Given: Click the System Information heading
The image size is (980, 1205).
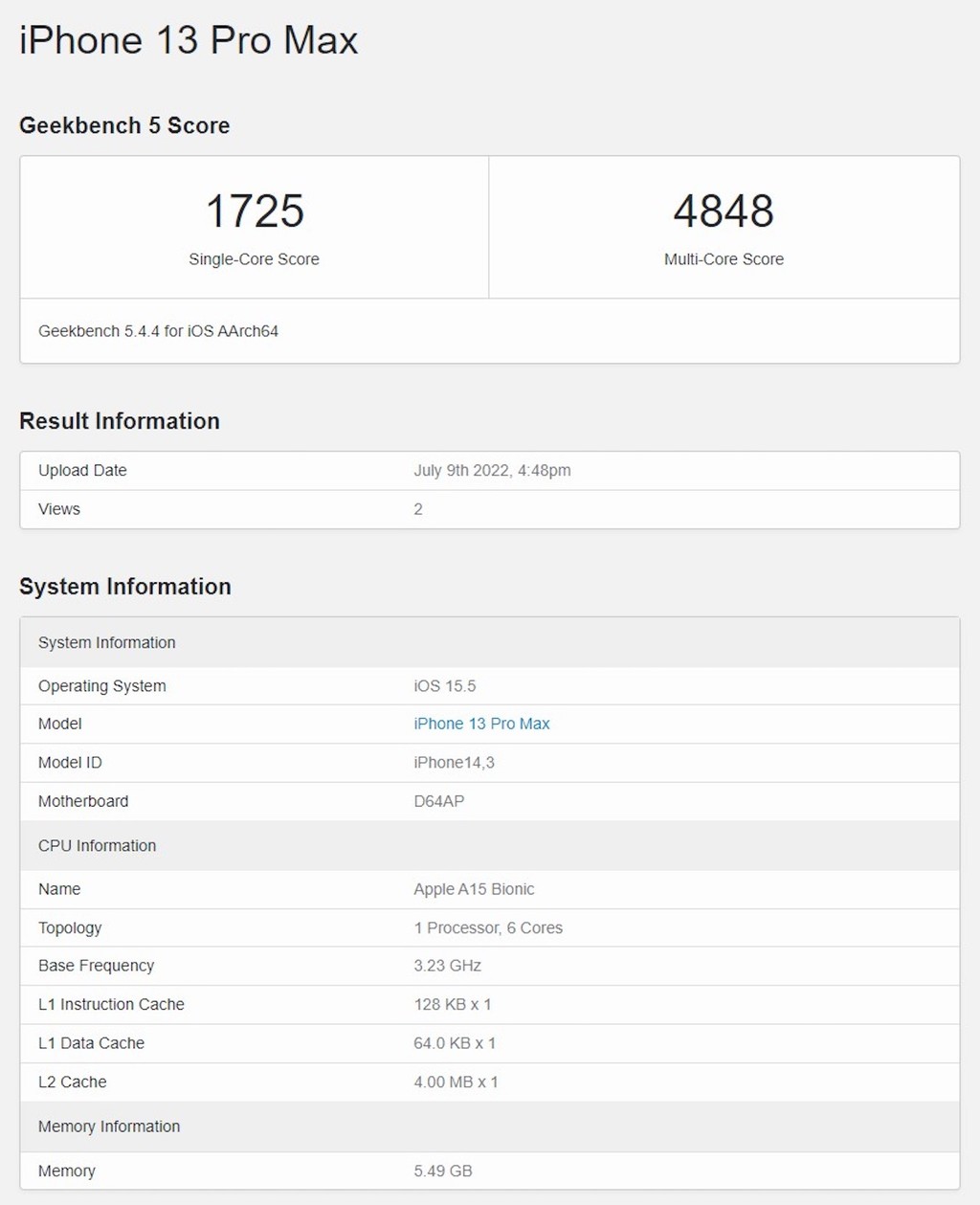Looking at the screenshot, I should tap(125, 586).
